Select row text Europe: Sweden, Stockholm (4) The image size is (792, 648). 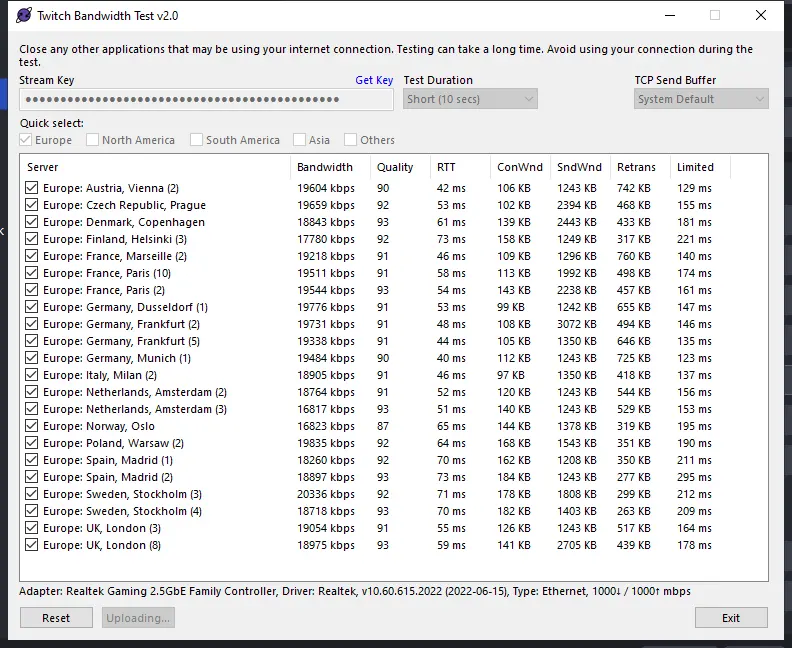pyautogui.click(x=122, y=511)
